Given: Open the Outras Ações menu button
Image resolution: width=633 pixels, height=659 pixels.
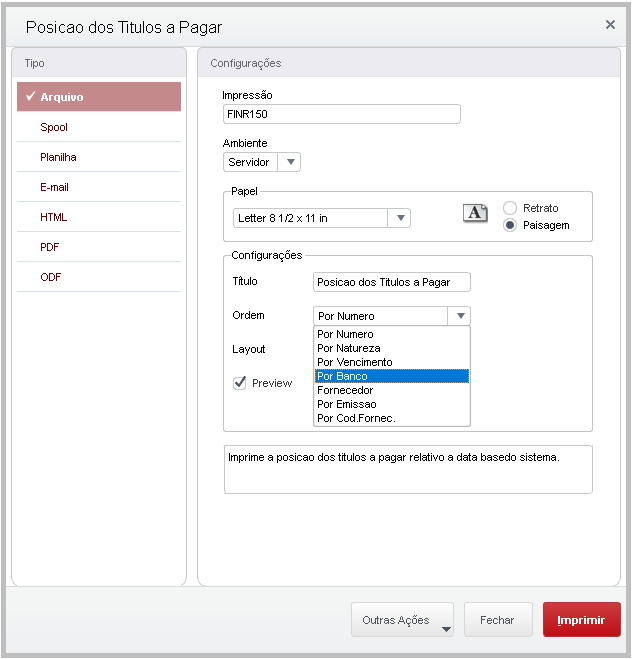Looking at the screenshot, I should (402, 620).
